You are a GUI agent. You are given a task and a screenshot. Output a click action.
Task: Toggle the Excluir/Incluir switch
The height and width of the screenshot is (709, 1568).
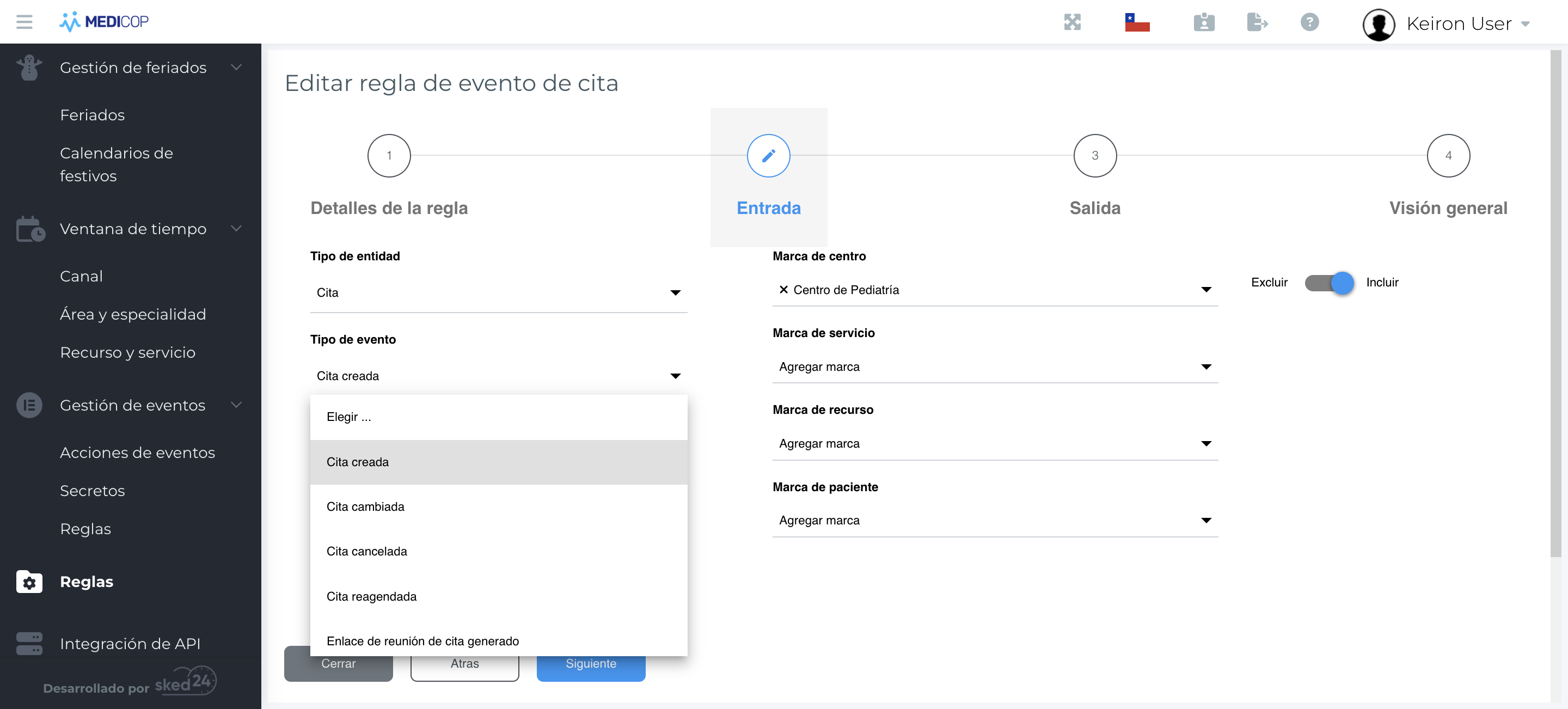[x=1330, y=283]
